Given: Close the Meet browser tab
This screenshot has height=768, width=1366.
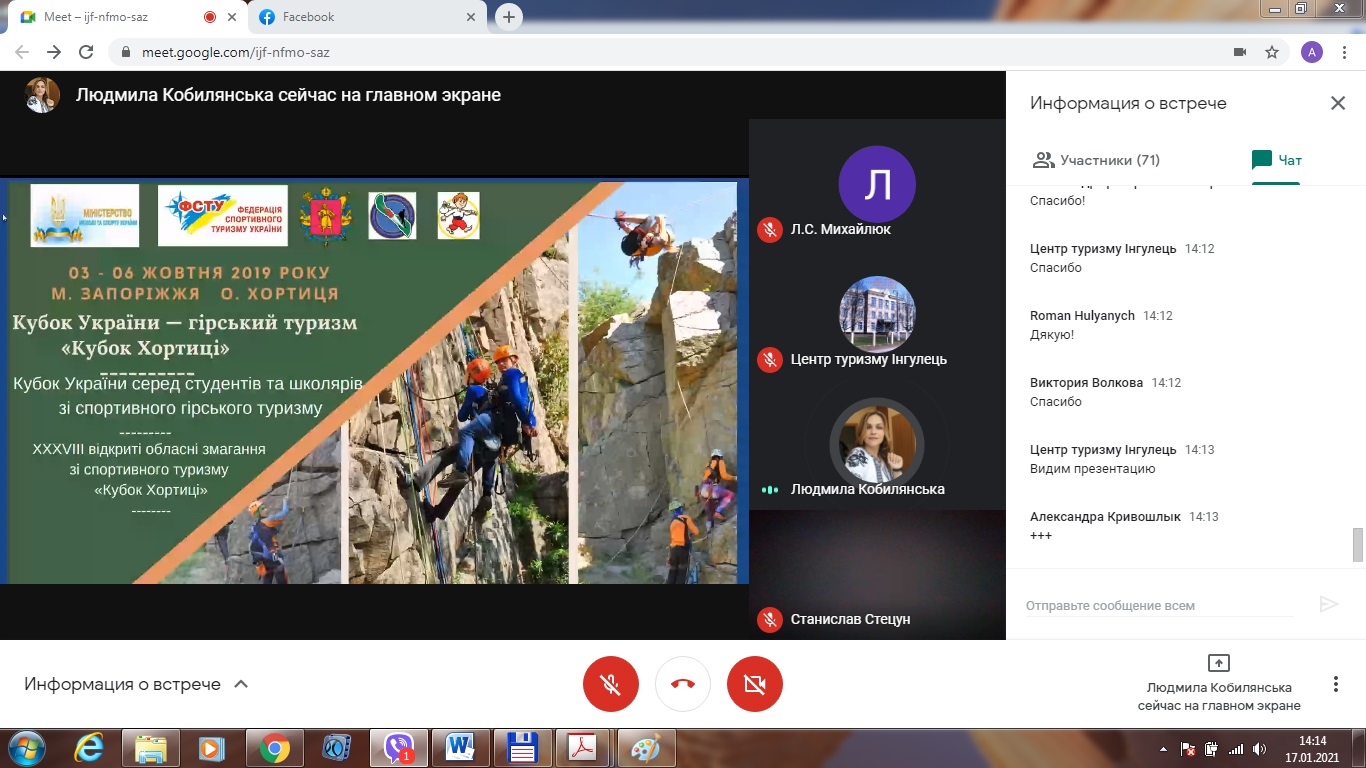Looking at the screenshot, I should click(x=234, y=17).
